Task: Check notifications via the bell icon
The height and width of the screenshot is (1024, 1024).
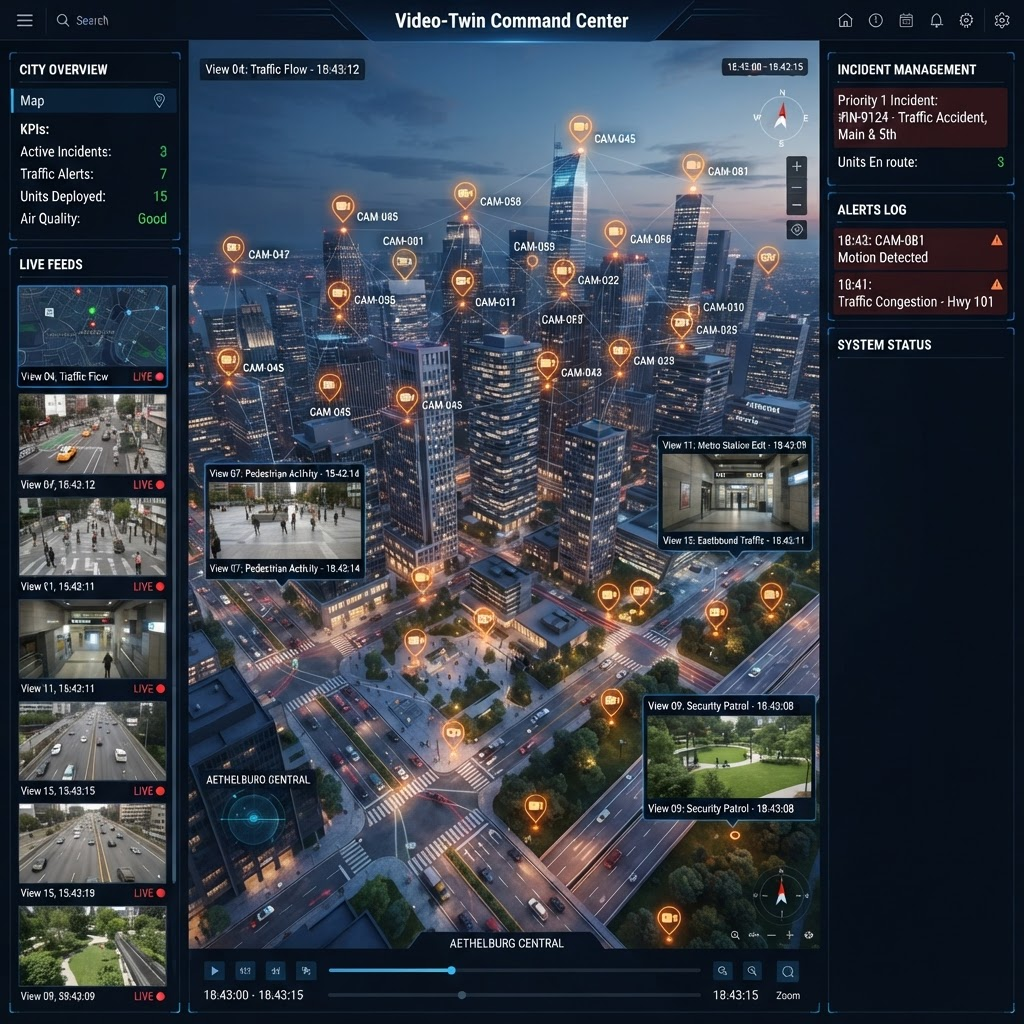Action: point(936,20)
